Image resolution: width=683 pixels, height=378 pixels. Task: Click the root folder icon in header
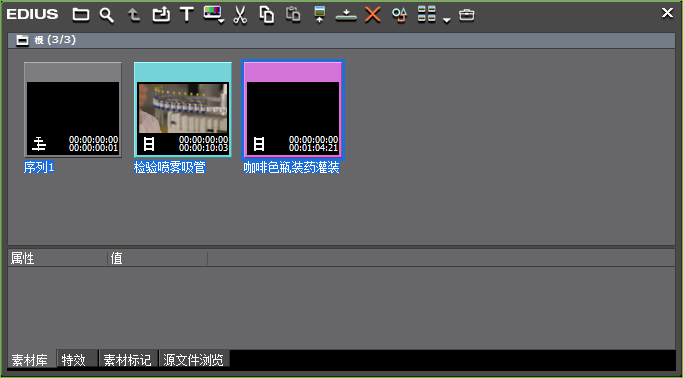22,40
